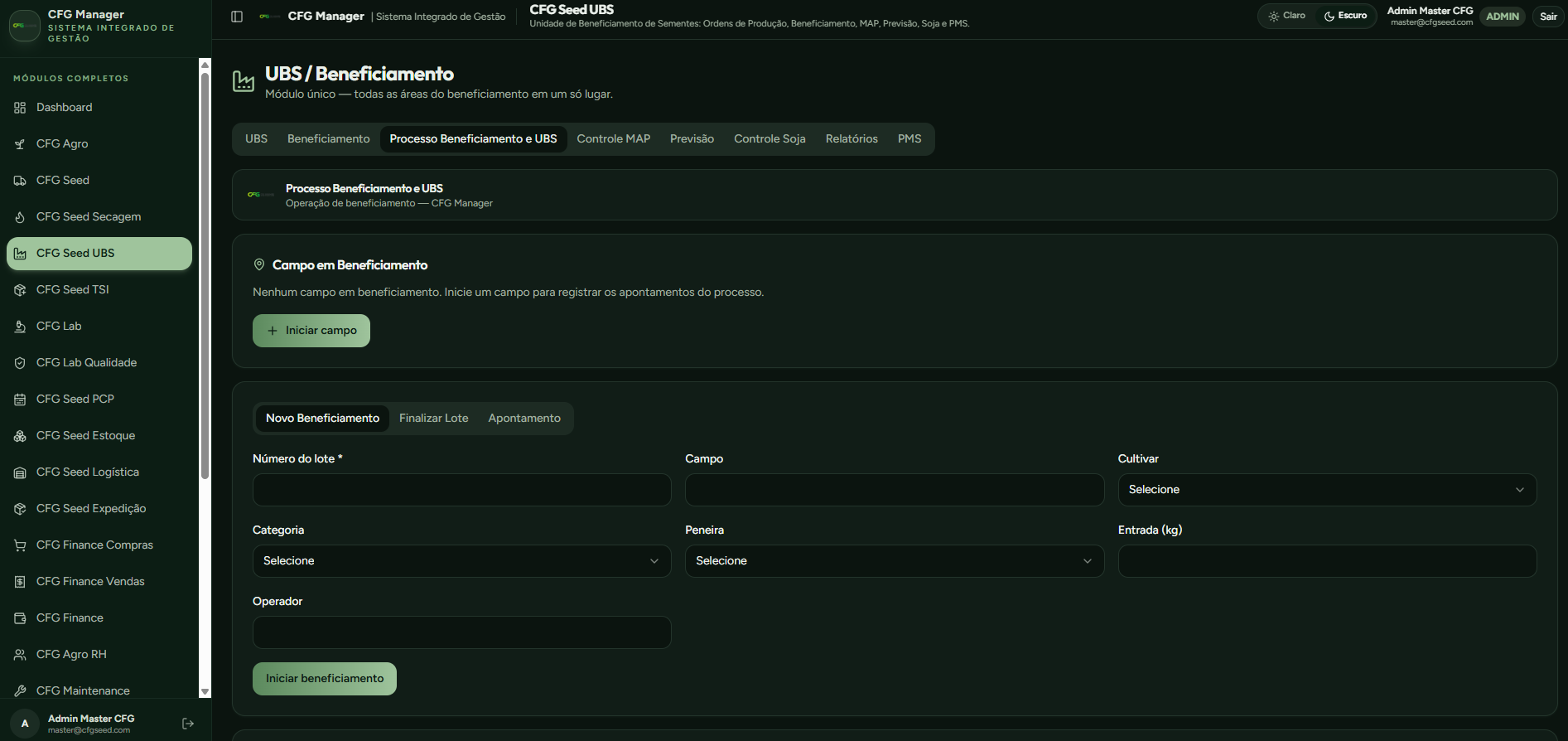Switch to the Claro light theme

click(x=1286, y=16)
